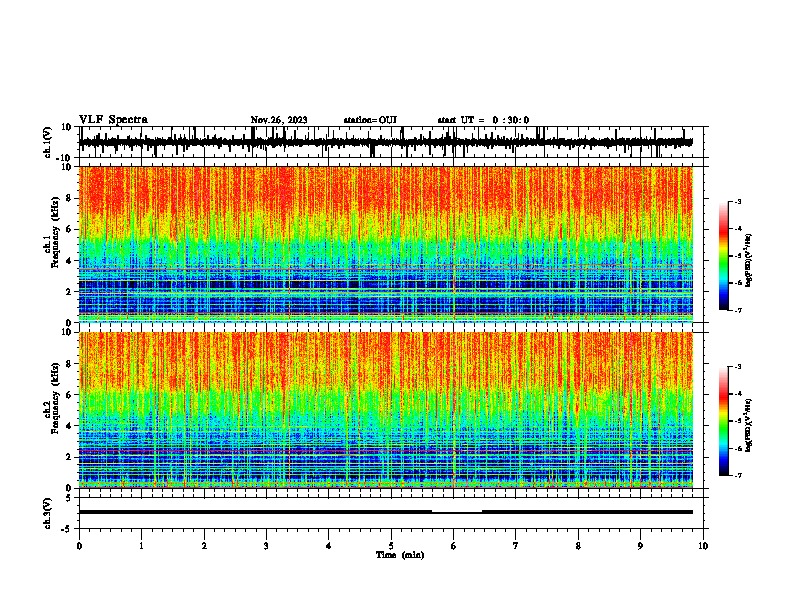Viewport: 792px width, 612px height.
Task: Click time axis tick label "8"
Action: point(578,546)
